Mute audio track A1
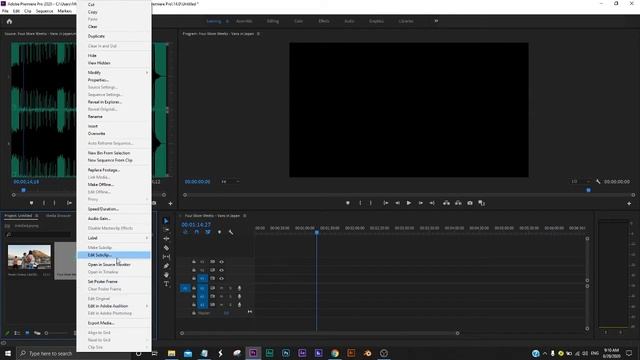Image resolution: width=640 pixels, height=360 pixels. point(221,288)
